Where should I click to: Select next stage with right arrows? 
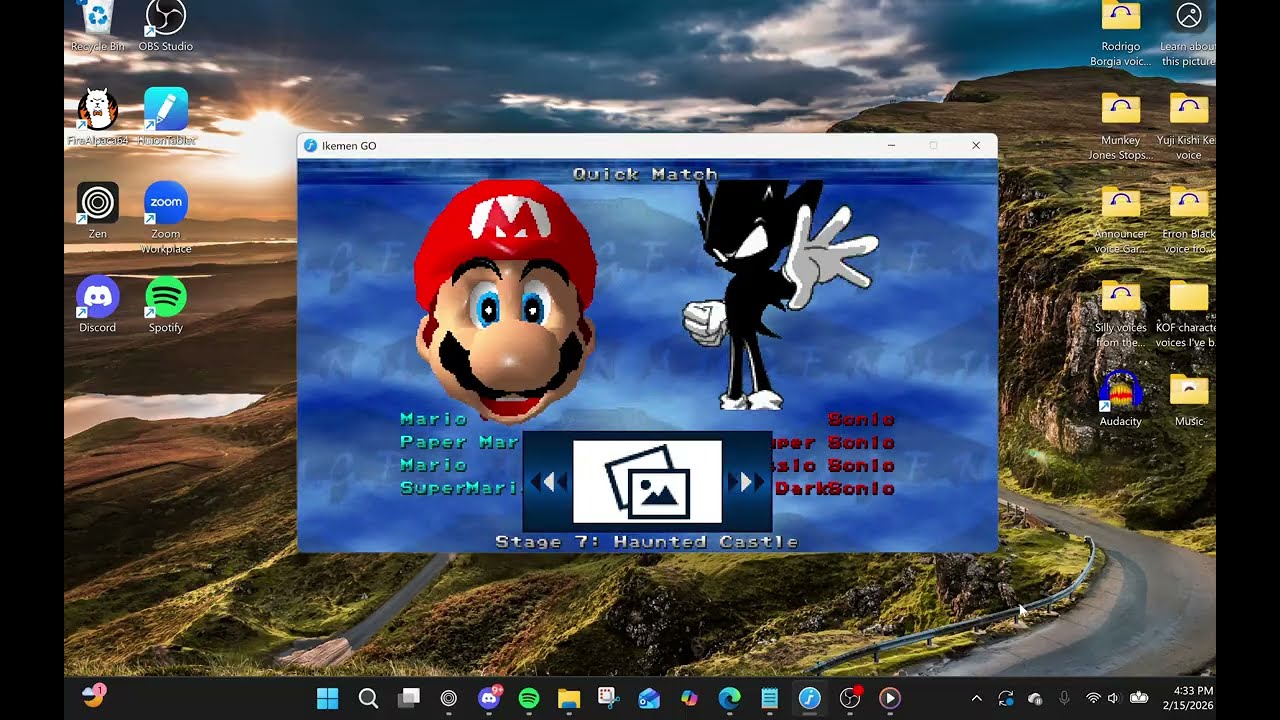tap(745, 482)
